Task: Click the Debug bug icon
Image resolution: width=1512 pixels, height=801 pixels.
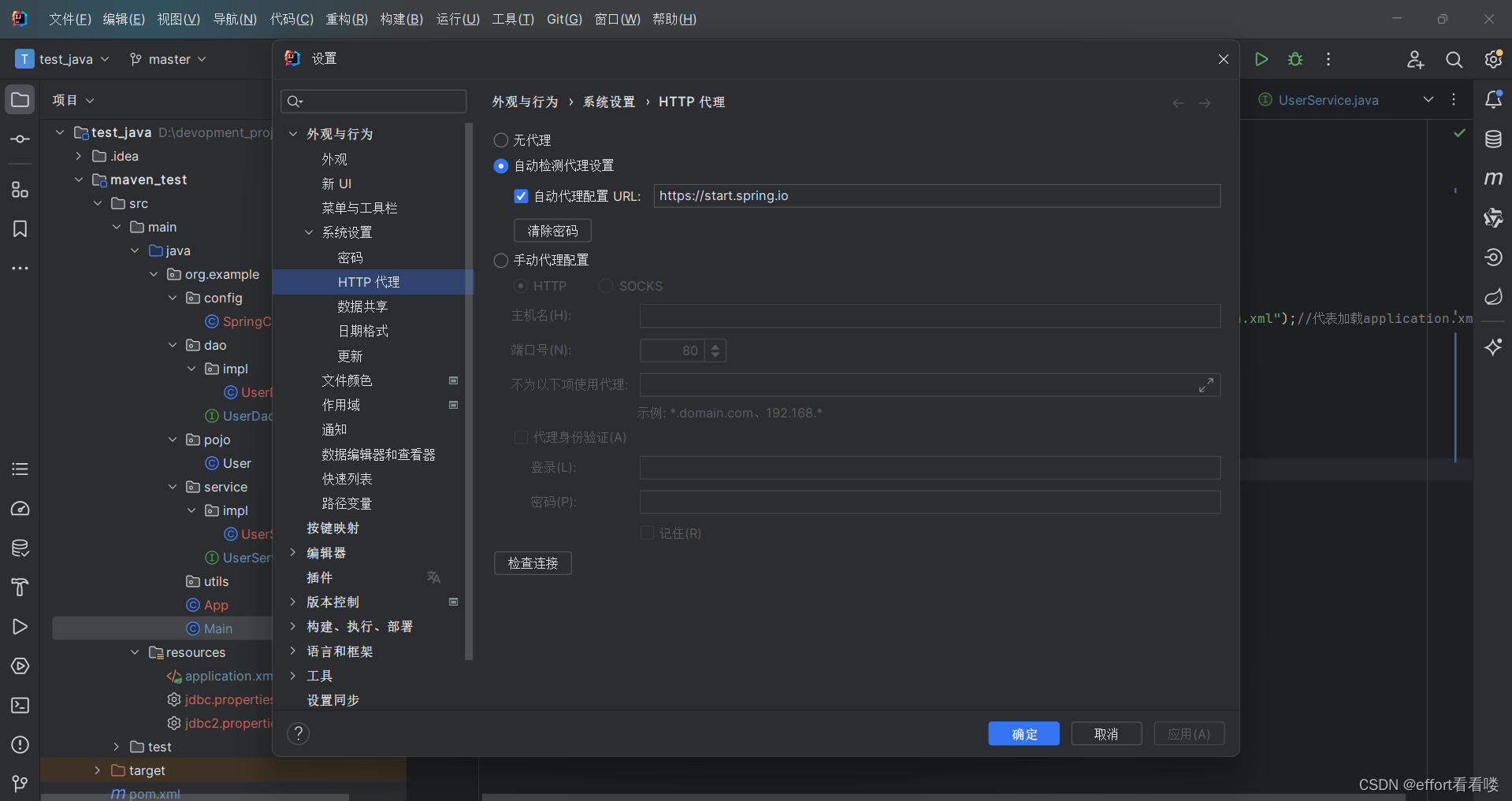Action: [1295, 59]
